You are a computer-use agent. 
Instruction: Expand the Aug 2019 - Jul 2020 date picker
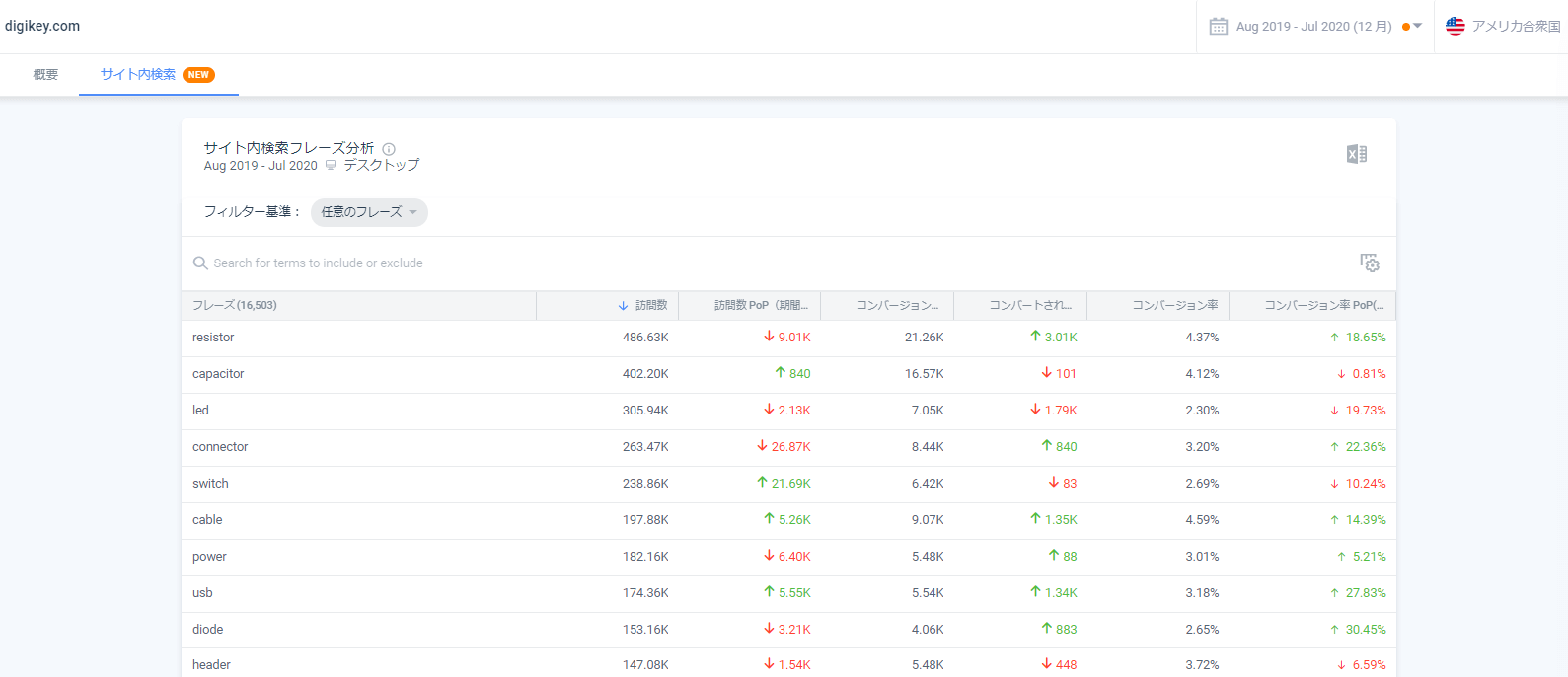coord(1313,27)
